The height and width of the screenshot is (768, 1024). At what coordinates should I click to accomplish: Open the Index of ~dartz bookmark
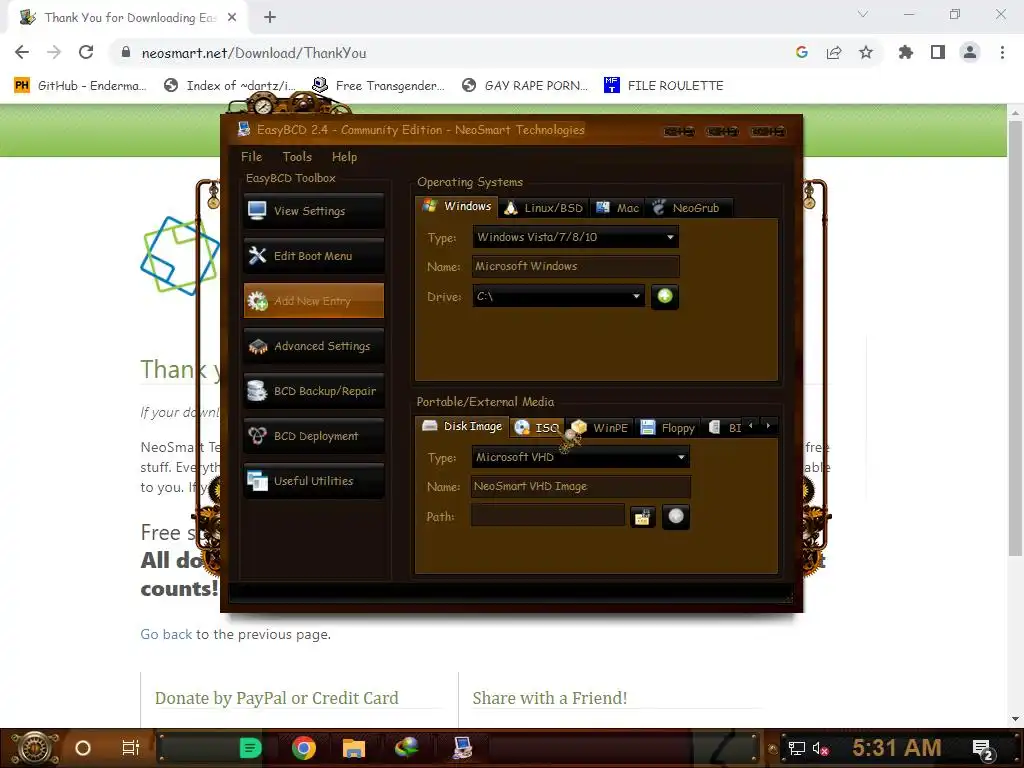tap(229, 86)
